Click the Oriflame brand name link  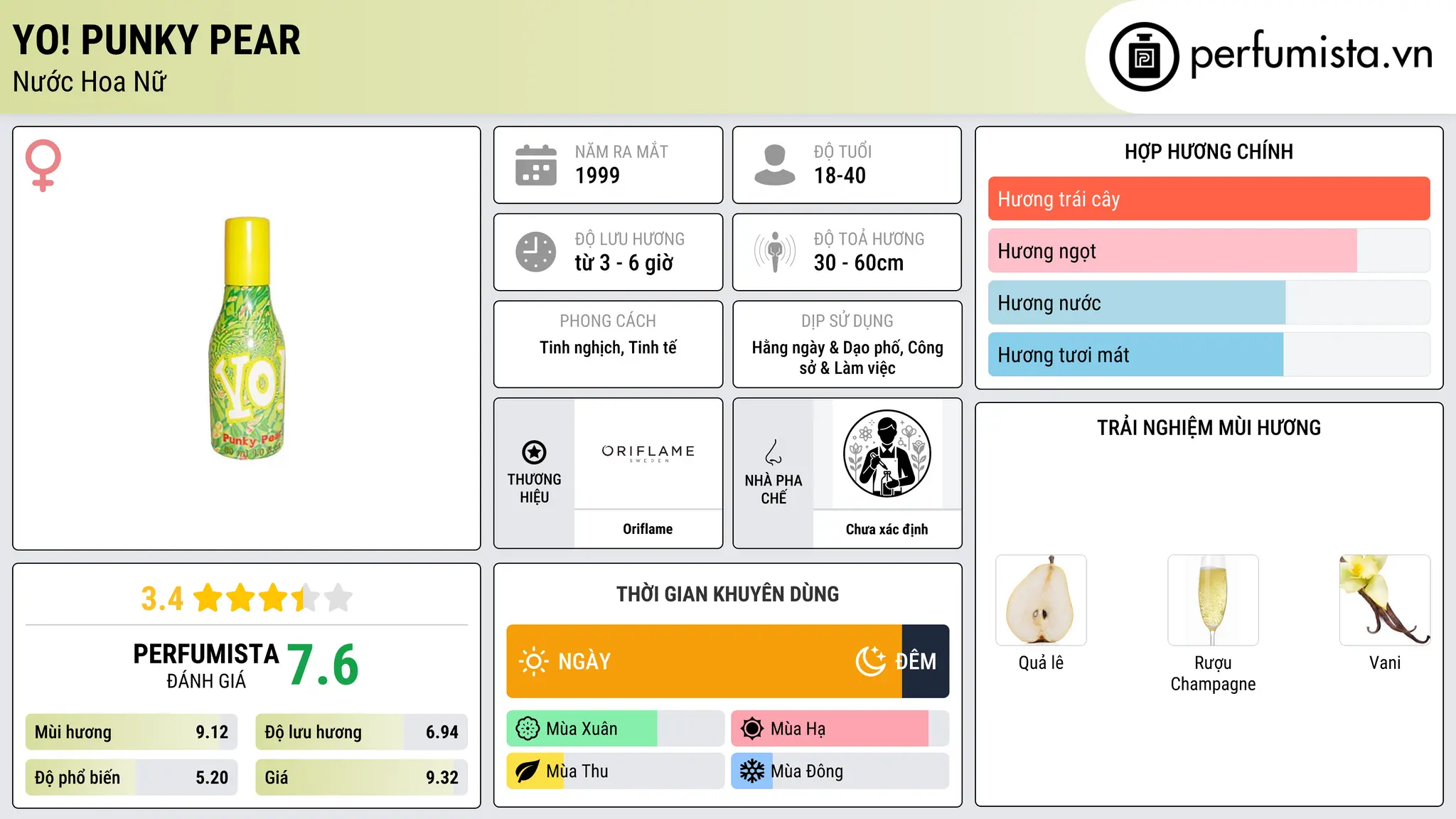click(648, 529)
